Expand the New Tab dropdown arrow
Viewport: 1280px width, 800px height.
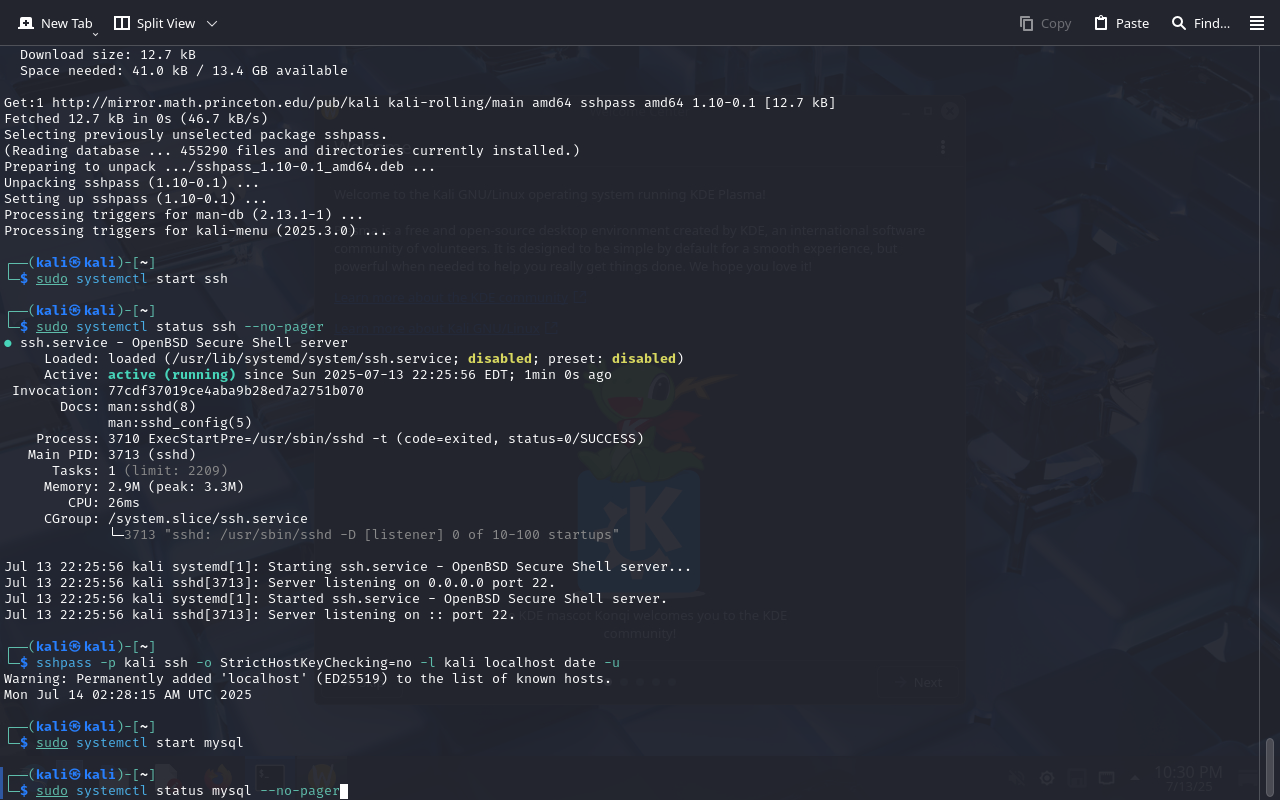(95, 34)
